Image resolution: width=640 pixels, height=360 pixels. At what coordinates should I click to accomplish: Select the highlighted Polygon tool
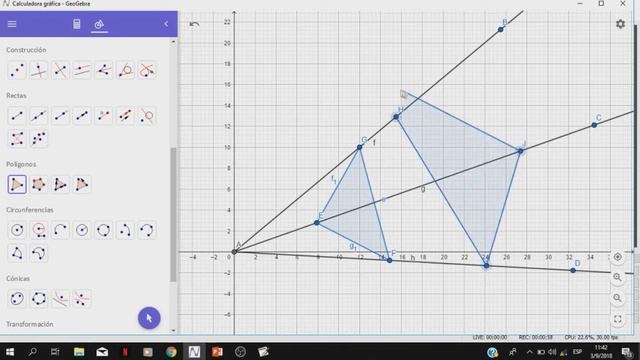(17, 184)
